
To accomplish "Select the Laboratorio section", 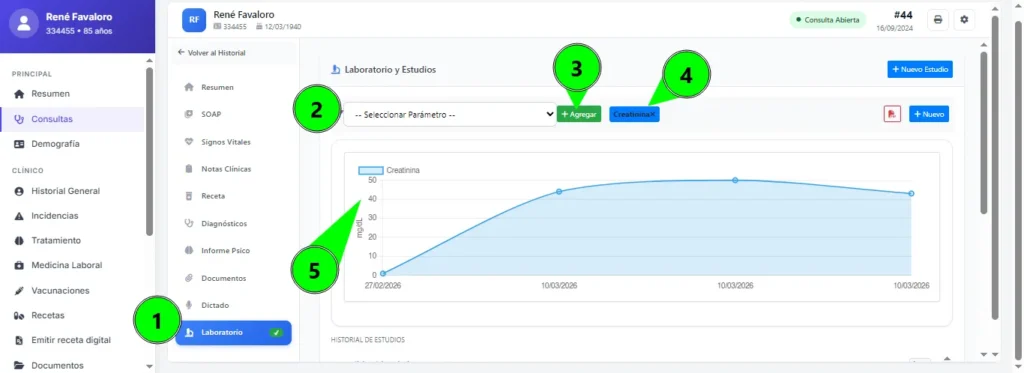I will coord(234,332).
